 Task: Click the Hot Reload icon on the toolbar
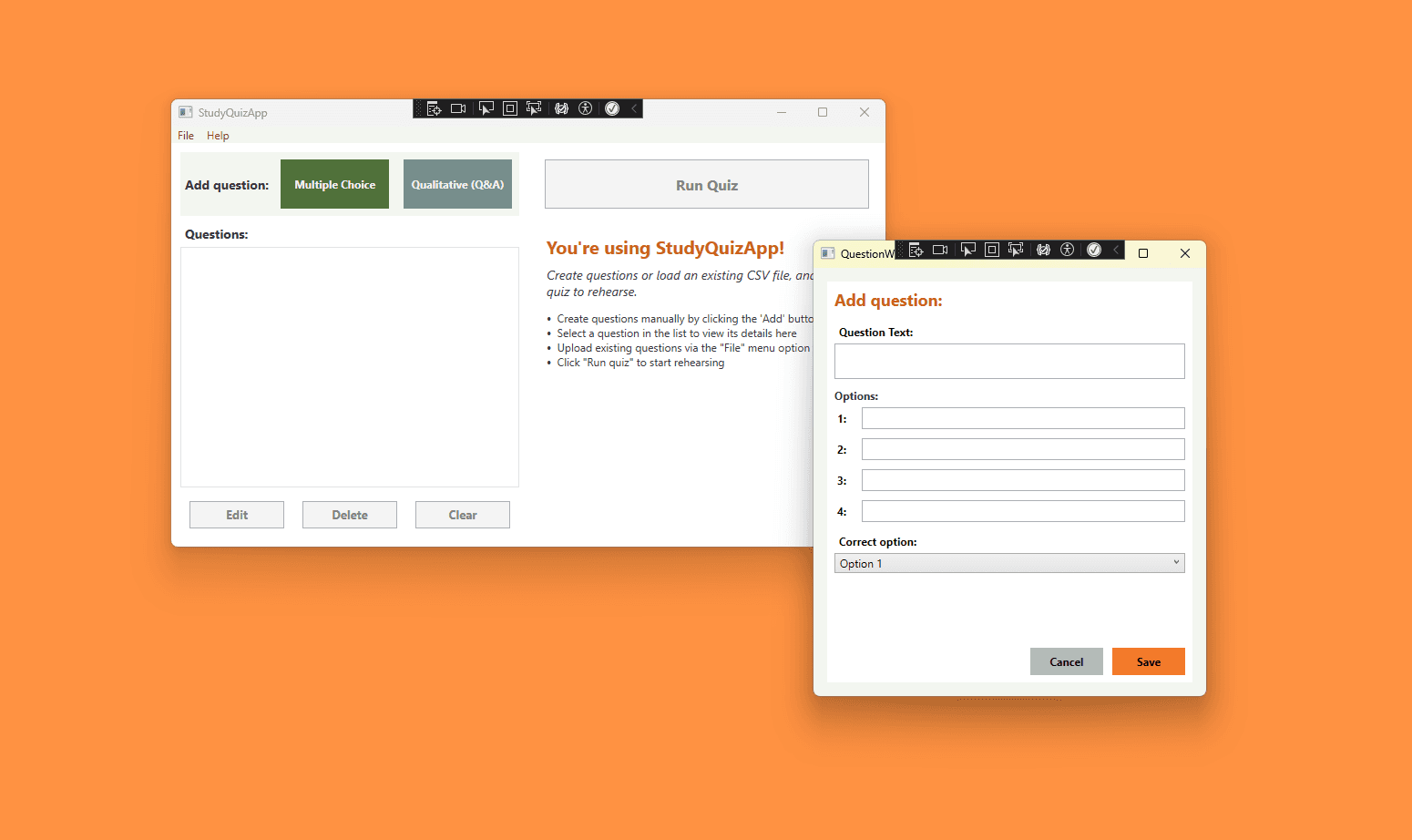[x=562, y=108]
